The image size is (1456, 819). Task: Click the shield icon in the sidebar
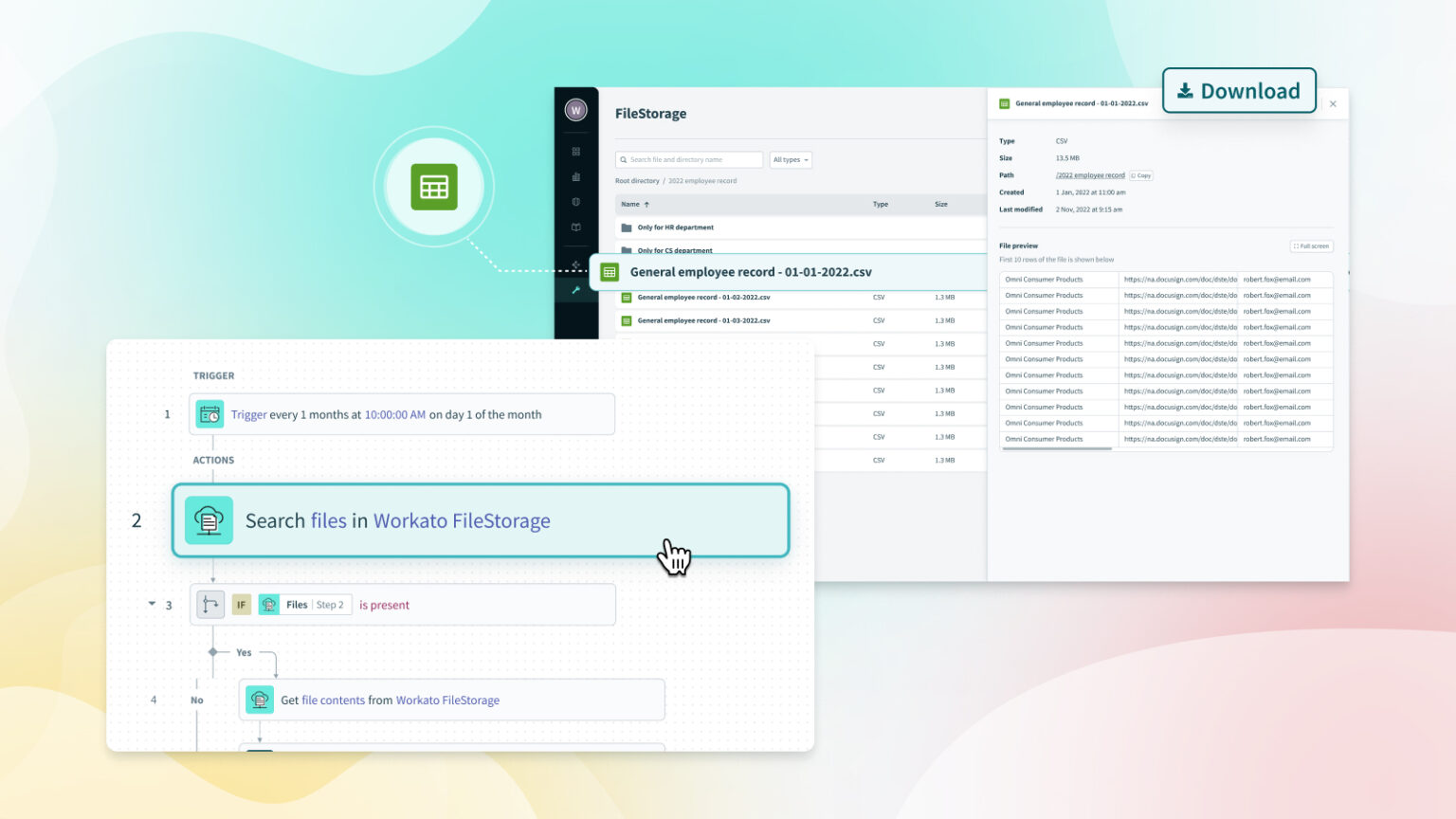[575, 201]
